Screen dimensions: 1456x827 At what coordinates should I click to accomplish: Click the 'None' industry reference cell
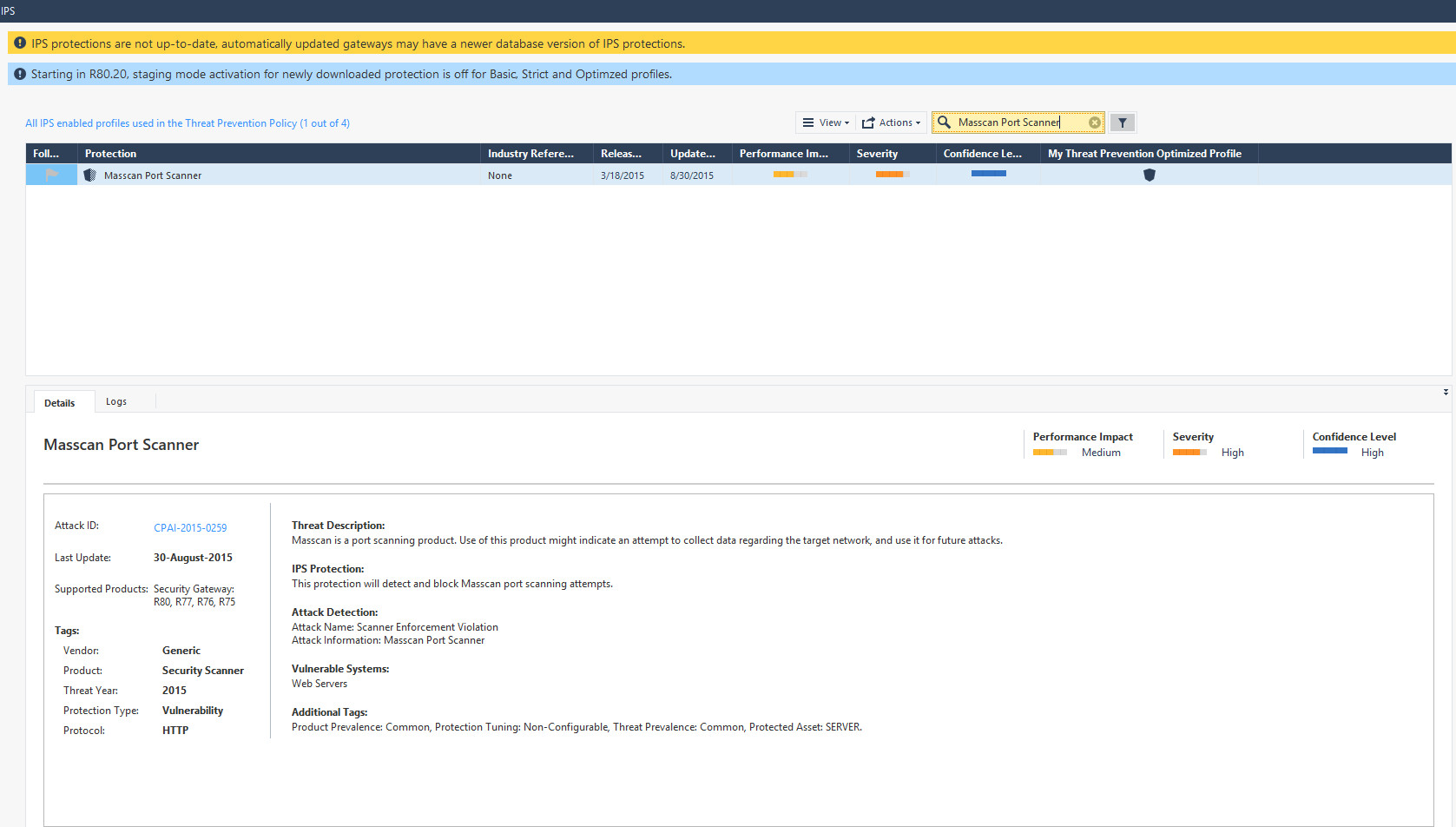pos(500,175)
